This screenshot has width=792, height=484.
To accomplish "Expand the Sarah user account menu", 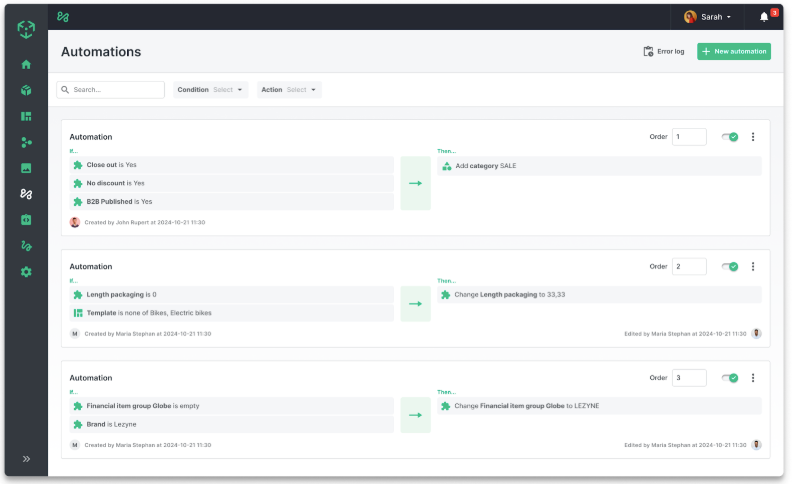I will (x=707, y=17).
